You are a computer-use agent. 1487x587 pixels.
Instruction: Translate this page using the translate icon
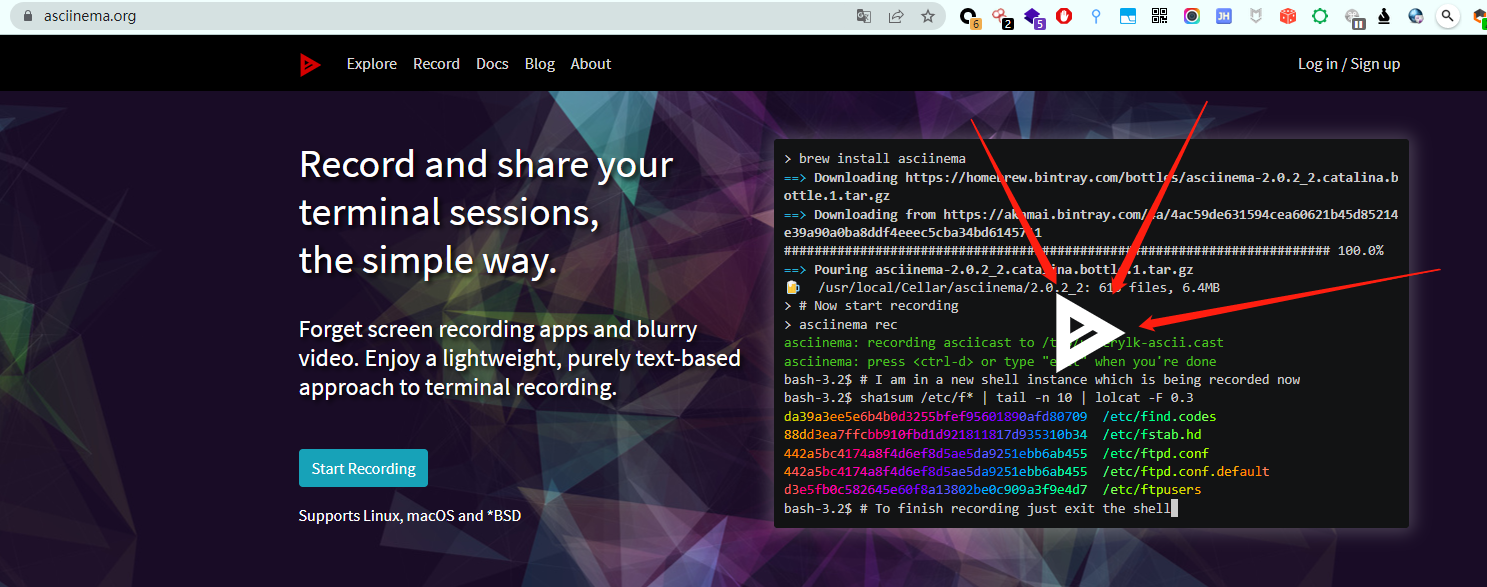[864, 16]
